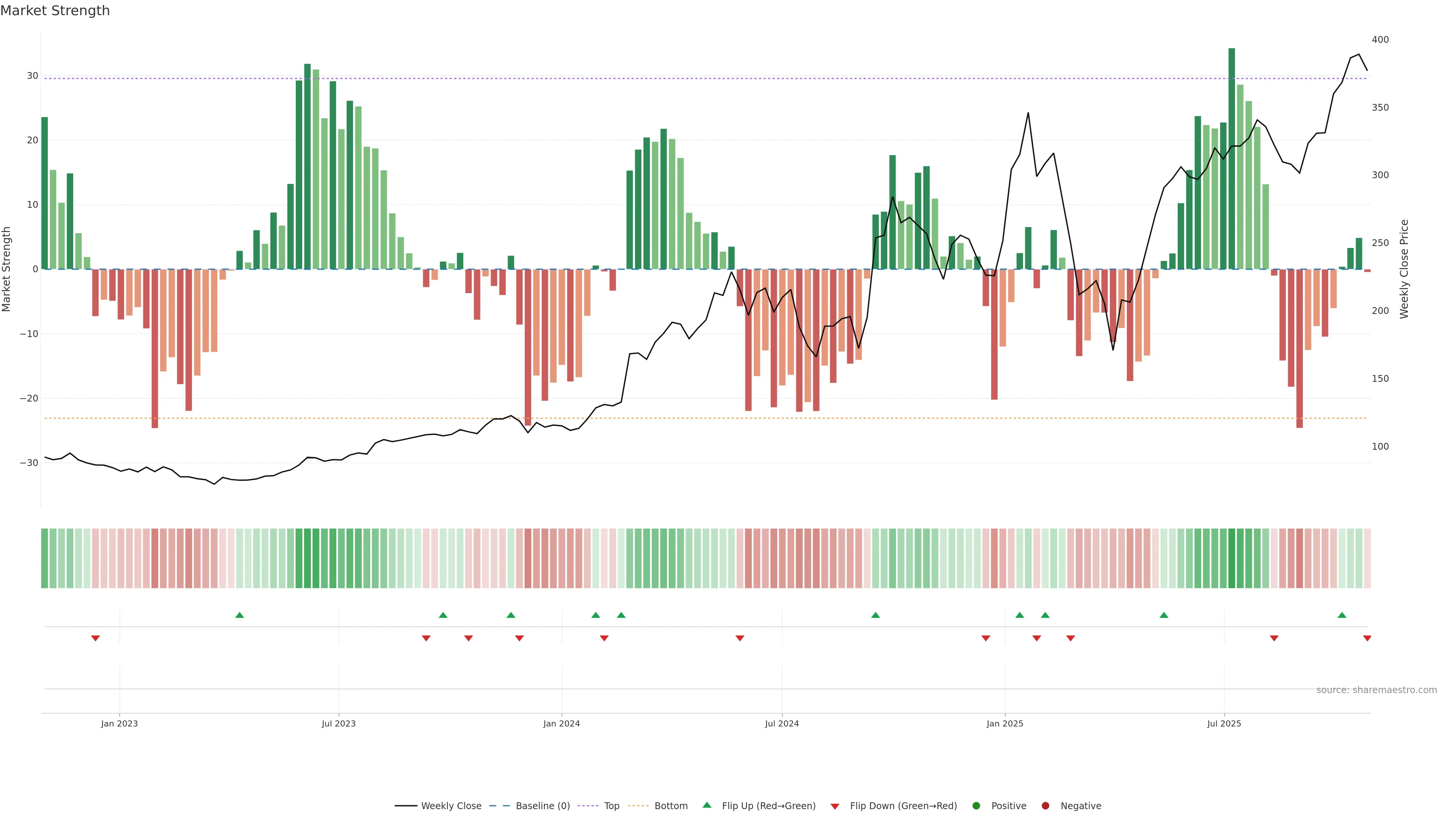Click the Jul 2023 x-axis label
1456x819 pixels.
tap(339, 723)
